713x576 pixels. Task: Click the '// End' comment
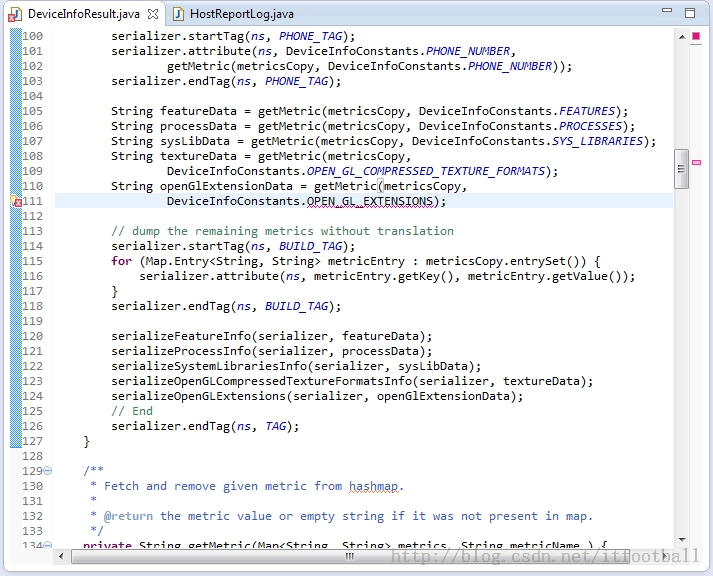(132, 411)
